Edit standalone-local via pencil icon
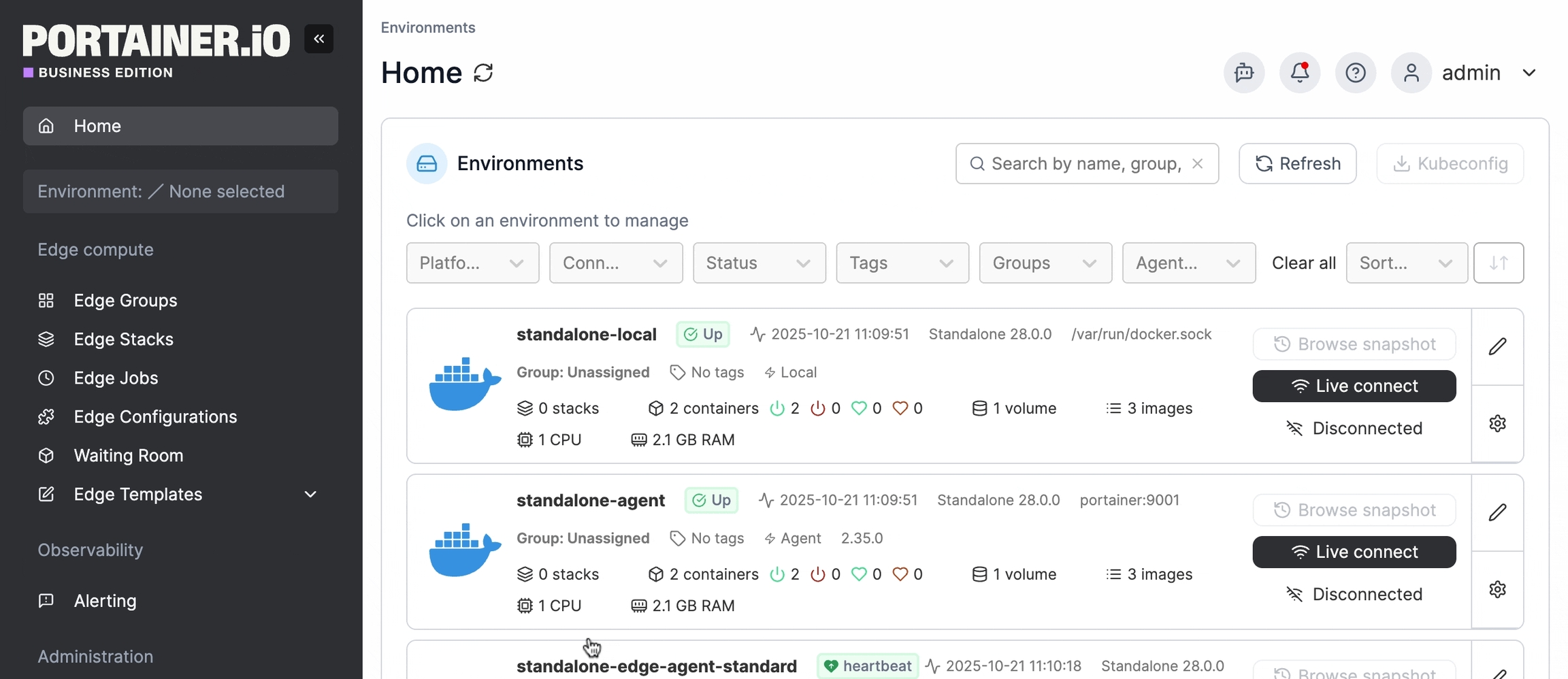Viewport: 1568px width, 679px height. point(1497,346)
